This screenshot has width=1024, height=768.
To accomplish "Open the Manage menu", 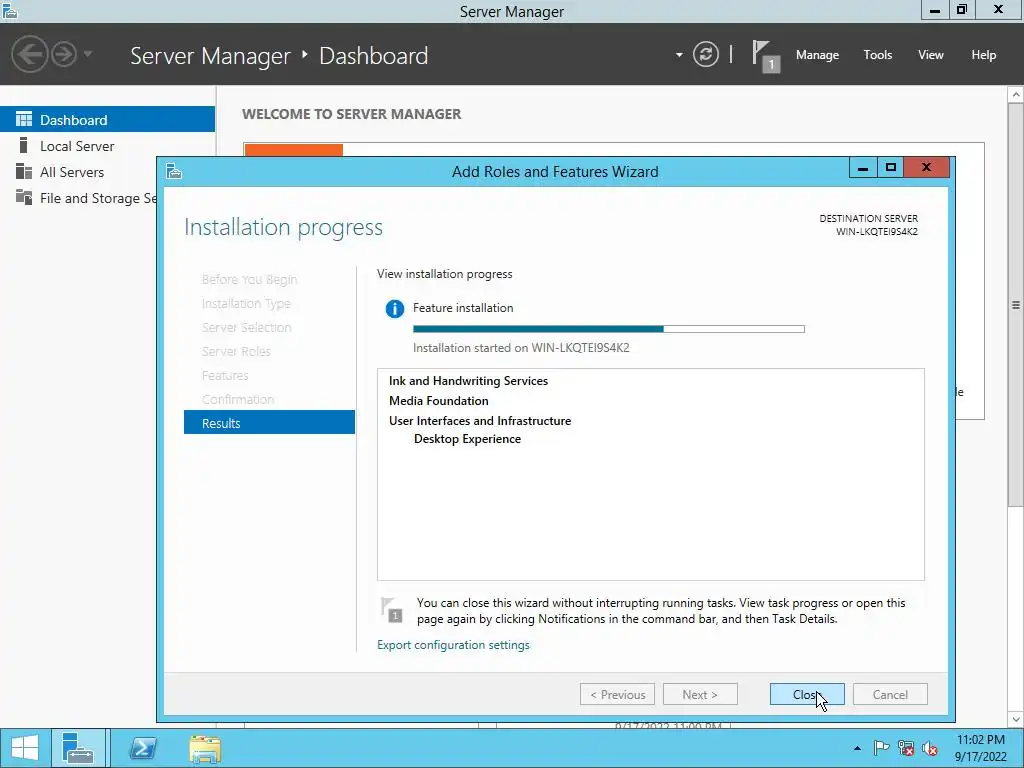I will [817, 55].
